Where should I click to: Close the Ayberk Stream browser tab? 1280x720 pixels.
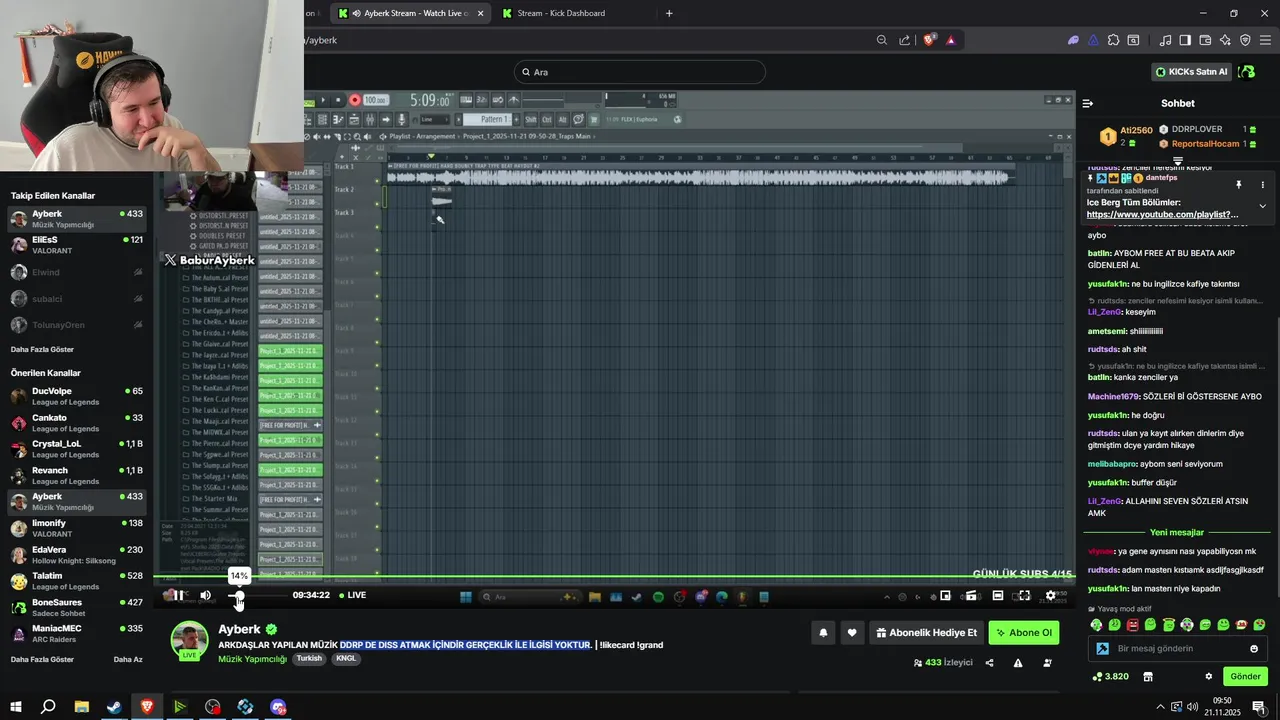tap(481, 13)
